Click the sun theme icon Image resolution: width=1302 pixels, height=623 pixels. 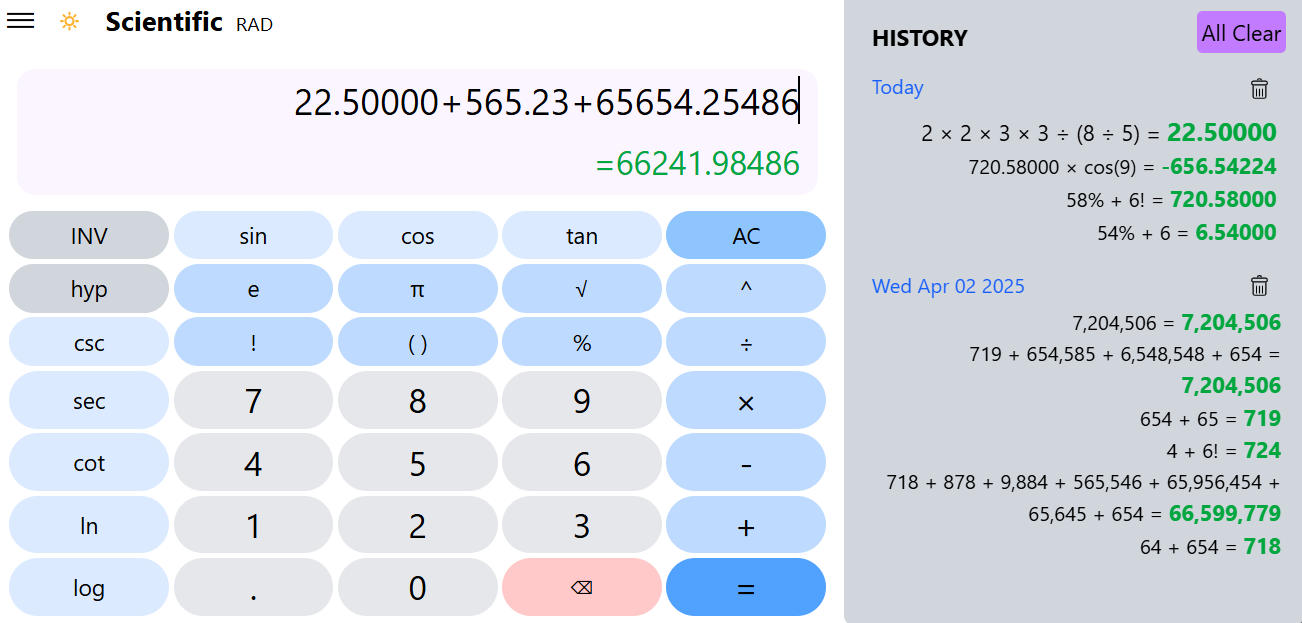tap(68, 20)
